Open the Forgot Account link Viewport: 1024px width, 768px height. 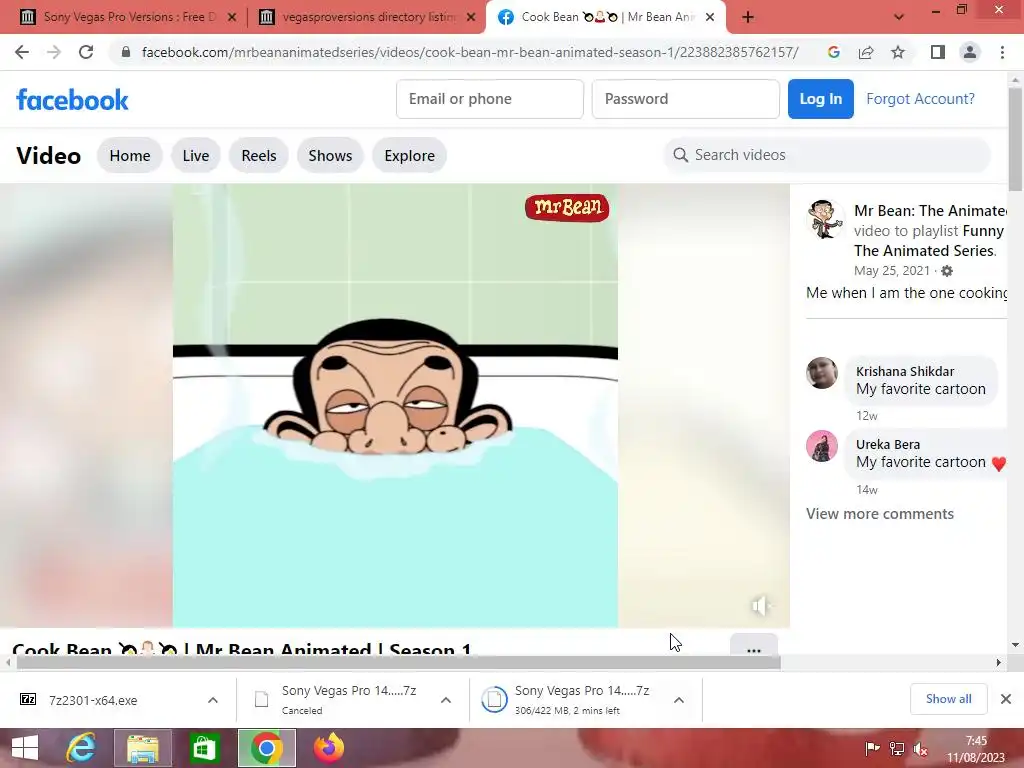coord(920,99)
